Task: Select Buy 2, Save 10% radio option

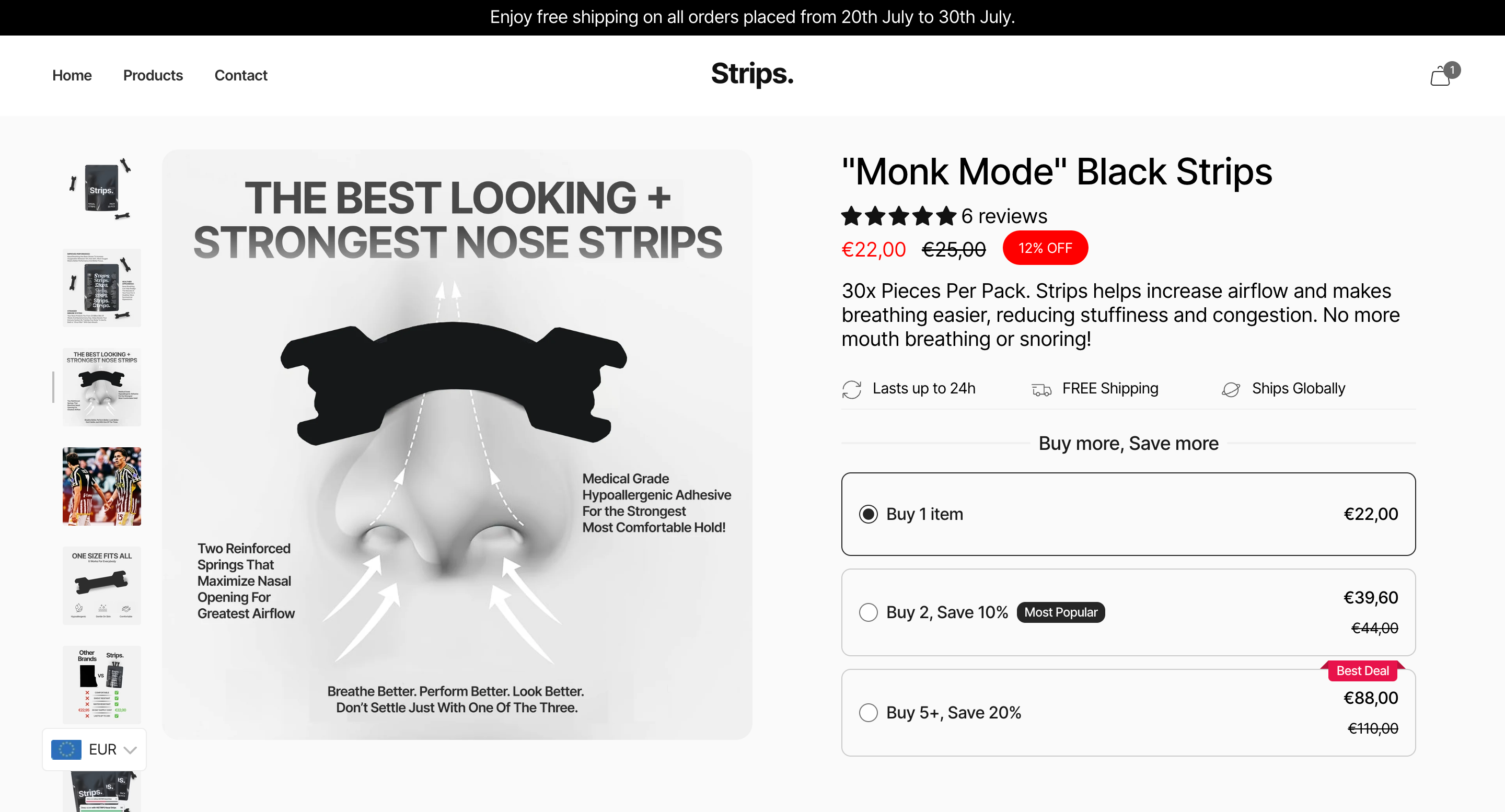Action: coord(868,612)
